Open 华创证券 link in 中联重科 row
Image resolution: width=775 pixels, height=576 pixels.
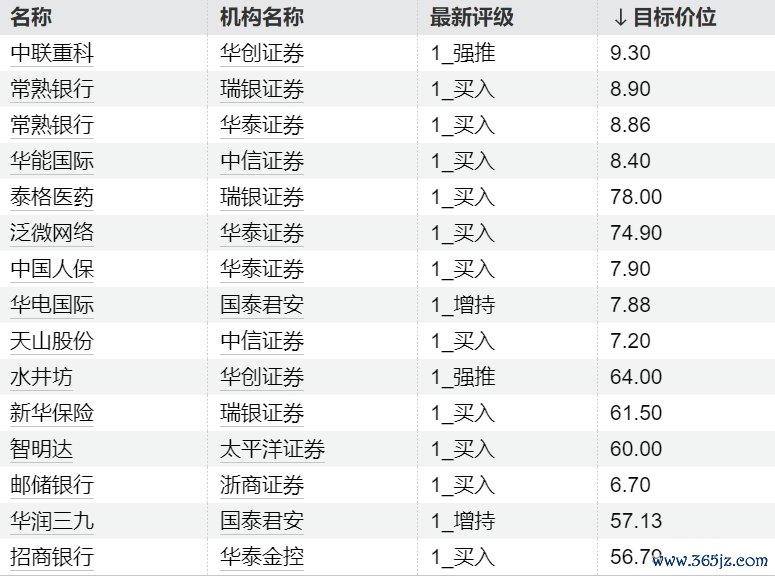pyautogui.click(x=261, y=53)
